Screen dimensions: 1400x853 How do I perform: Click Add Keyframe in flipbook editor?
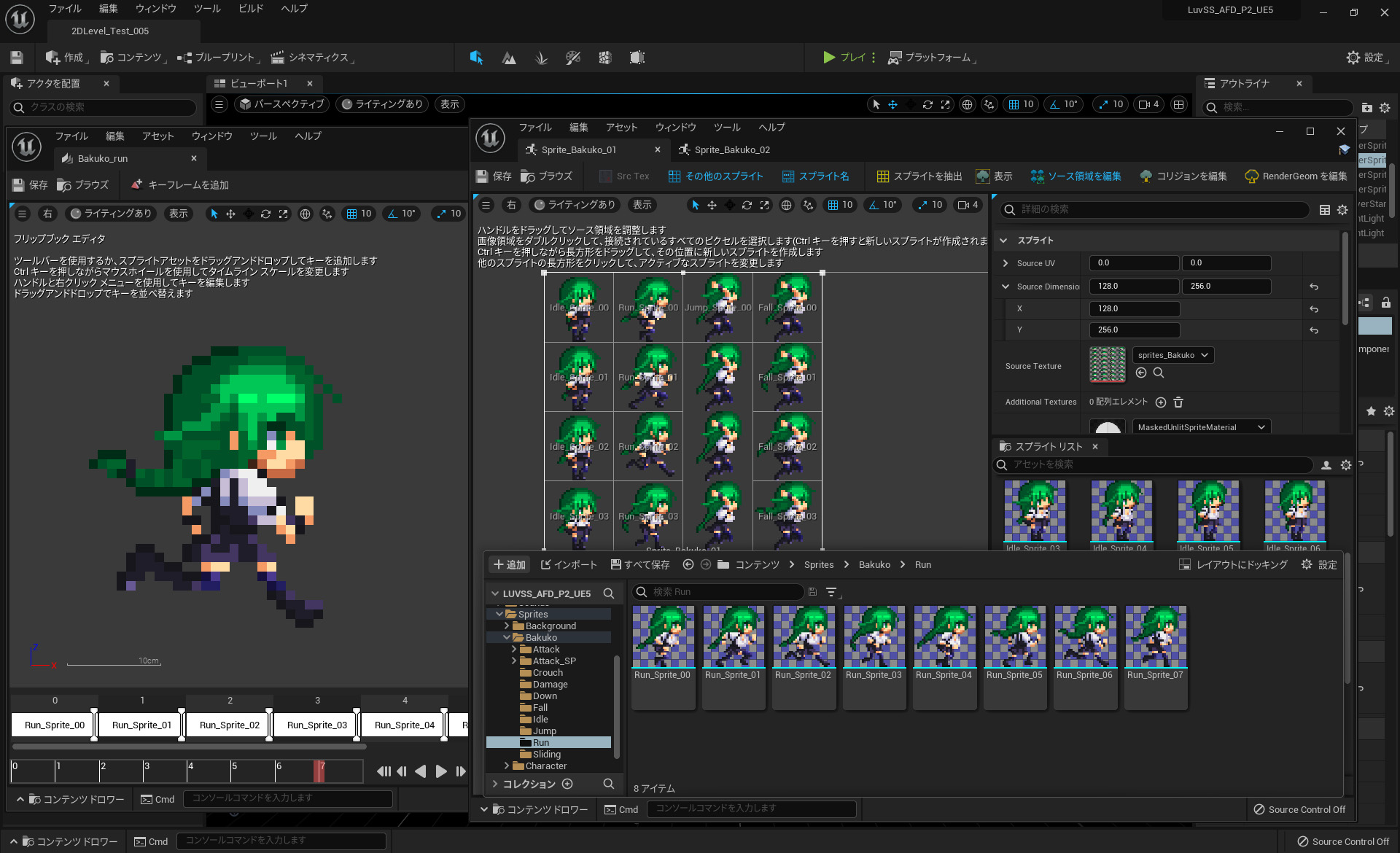[x=179, y=185]
